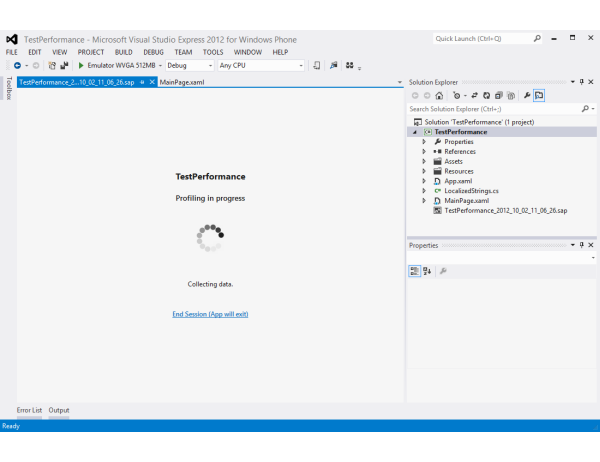
Task: Select Solution 'TestPerformance' (1 project) node
Action: (479, 122)
